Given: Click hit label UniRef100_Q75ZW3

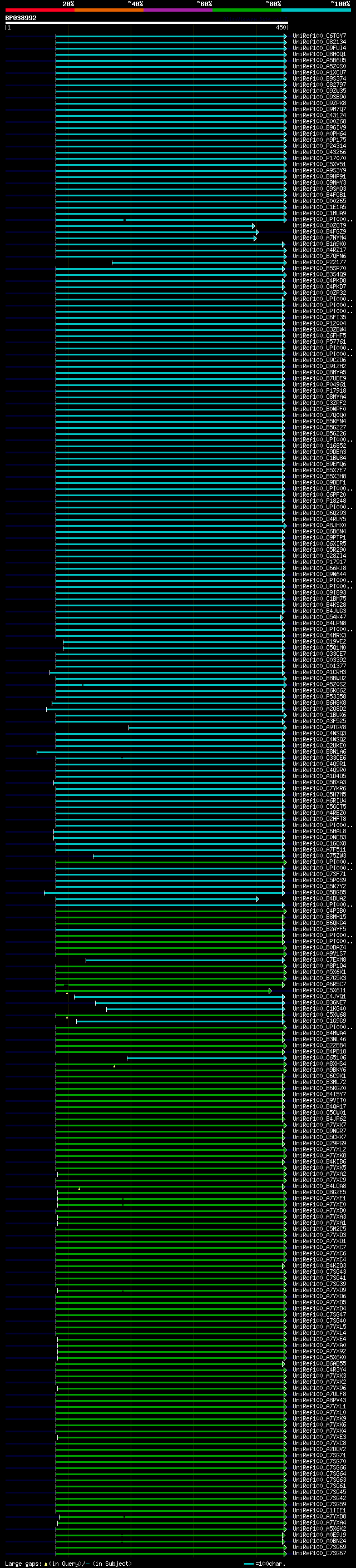Looking at the screenshot, I should pyautogui.click(x=319, y=856).
